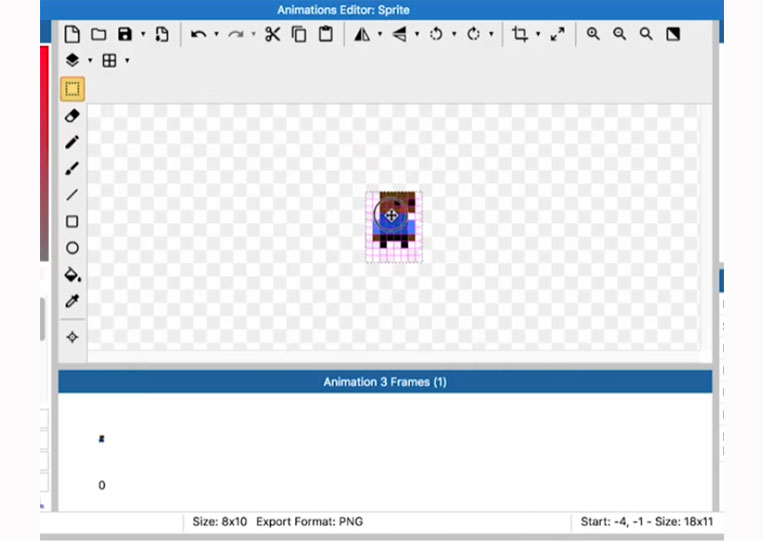The image size is (763, 541).
Task: Open the rotate clockwise dropdown arrow
Action: click(x=491, y=34)
